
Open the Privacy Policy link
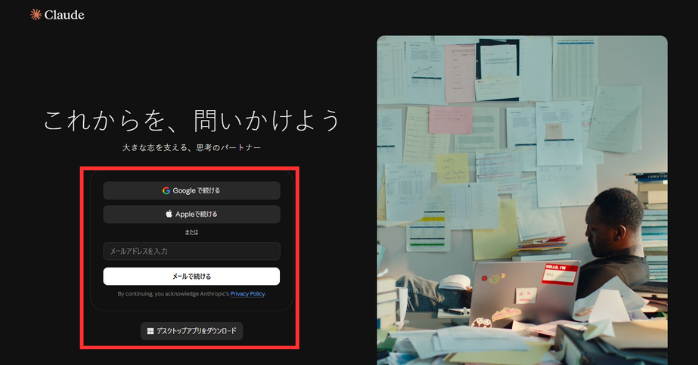click(248, 294)
